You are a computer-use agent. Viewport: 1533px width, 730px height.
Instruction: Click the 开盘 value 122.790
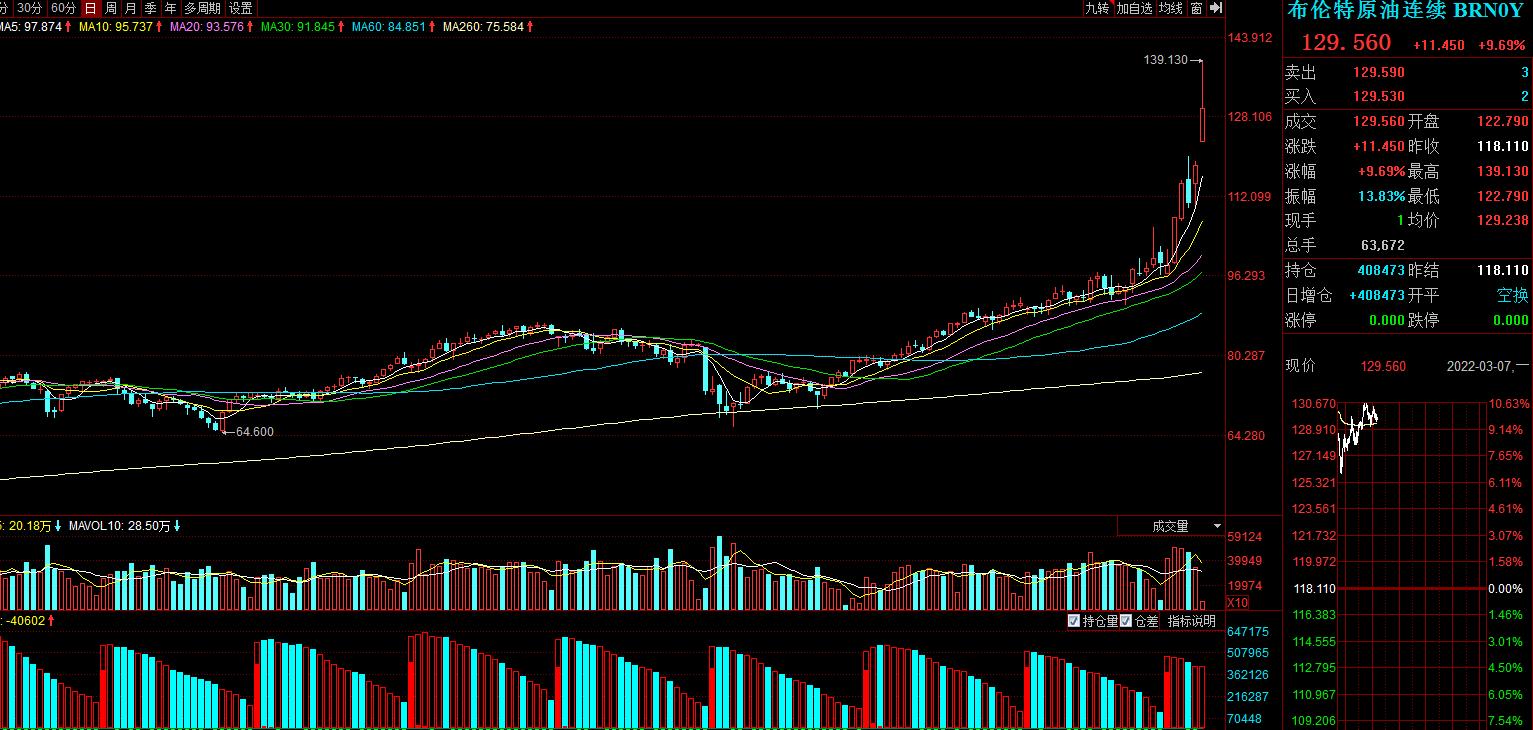pos(1502,121)
